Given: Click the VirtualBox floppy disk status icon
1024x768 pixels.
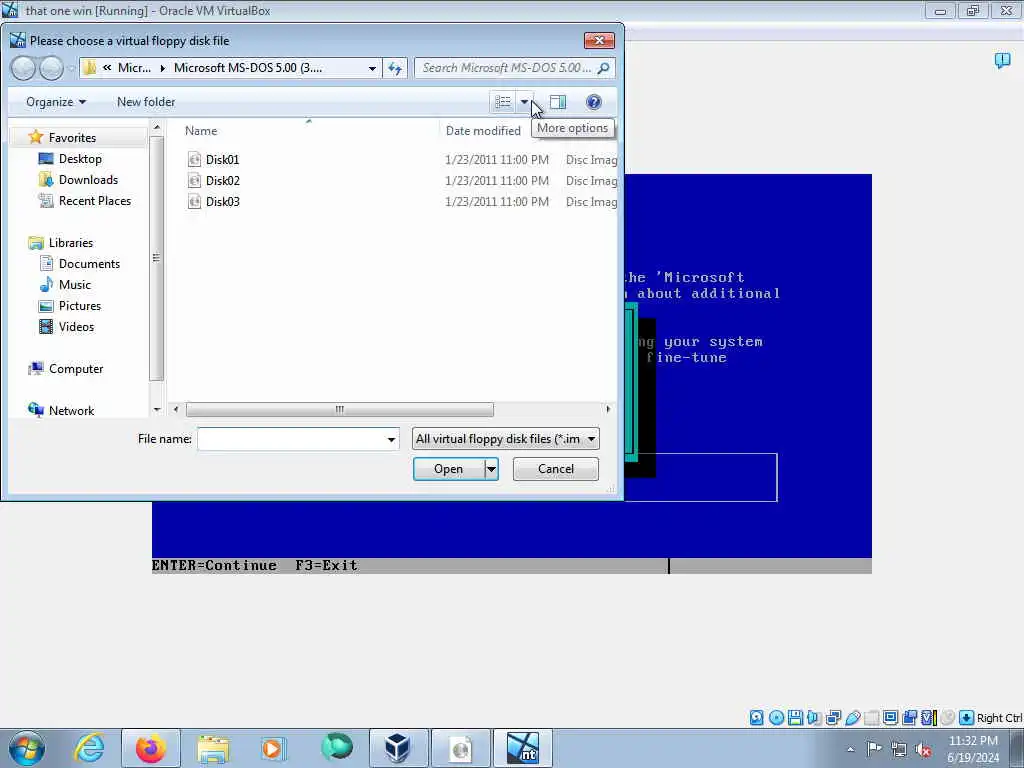Looking at the screenshot, I should (795, 718).
